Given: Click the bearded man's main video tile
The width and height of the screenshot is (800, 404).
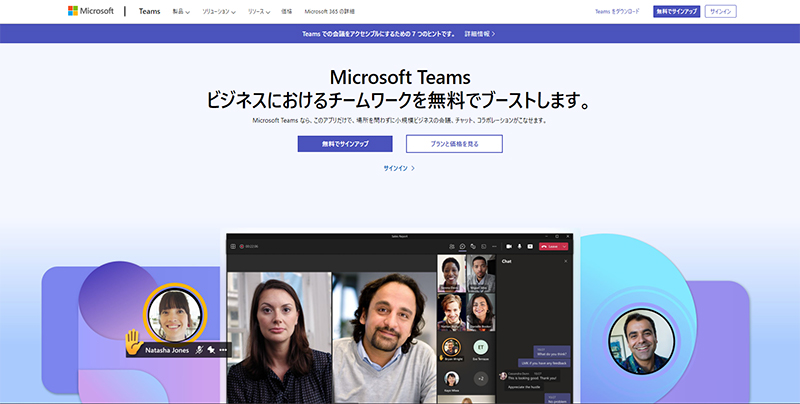Looking at the screenshot, I should coord(385,338).
